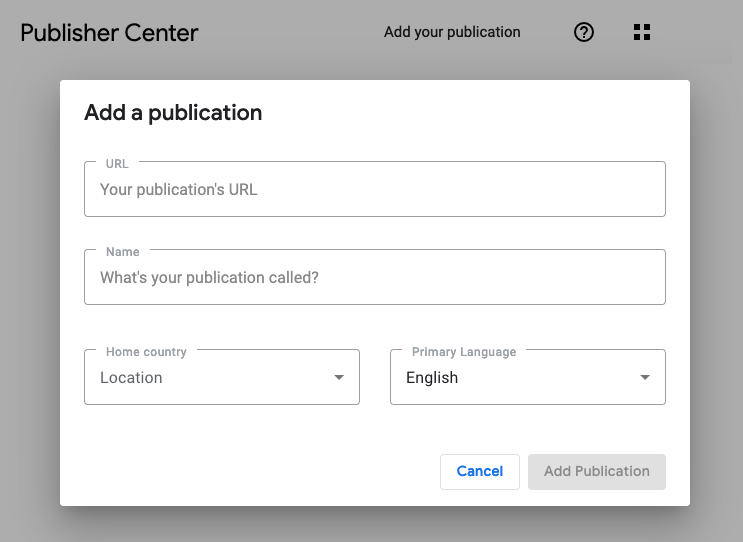Click the Name field label
Screen dimensions: 743x542
pos(122,252)
